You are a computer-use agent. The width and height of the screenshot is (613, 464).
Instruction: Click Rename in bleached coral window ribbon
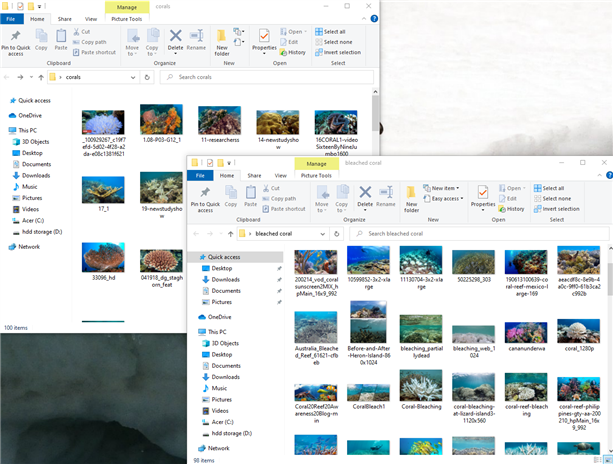click(x=385, y=197)
